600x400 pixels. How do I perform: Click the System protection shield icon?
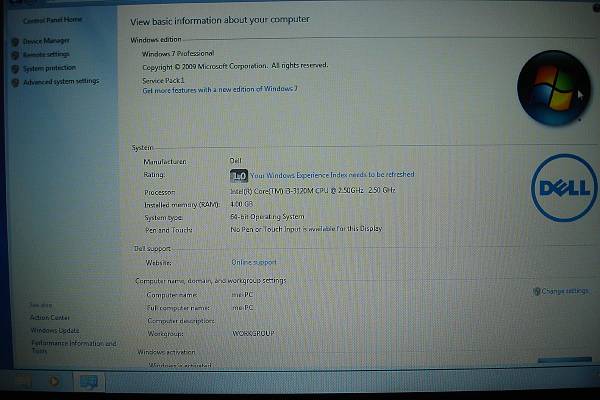tap(15, 69)
